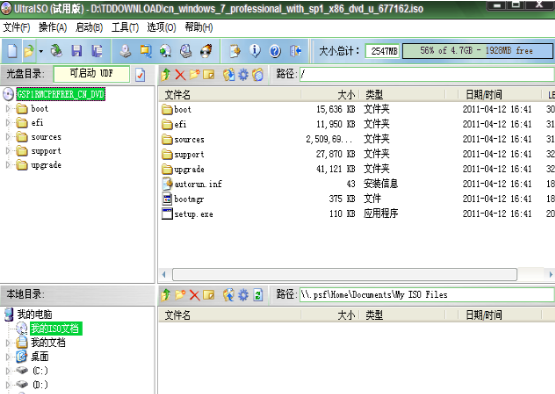Click New Folder icon in image pane toolbar
The image size is (555, 394).
194,74
